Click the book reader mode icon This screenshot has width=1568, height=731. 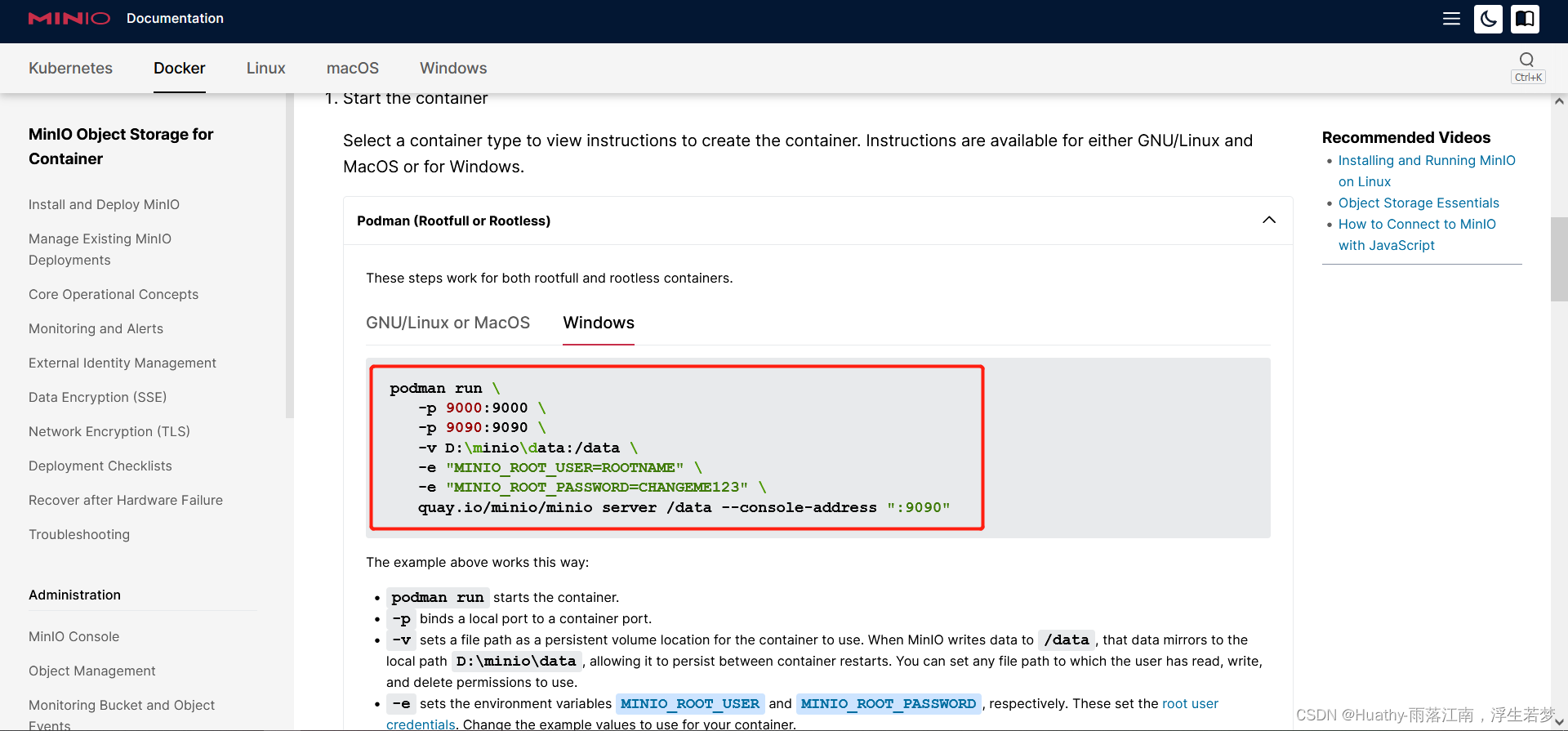pyautogui.click(x=1525, y=19)
